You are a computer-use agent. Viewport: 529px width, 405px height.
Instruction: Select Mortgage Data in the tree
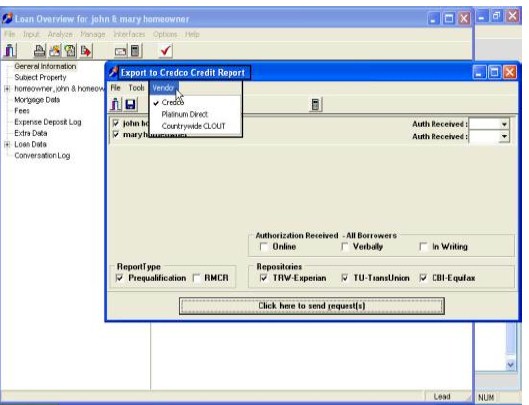point(37,100)
